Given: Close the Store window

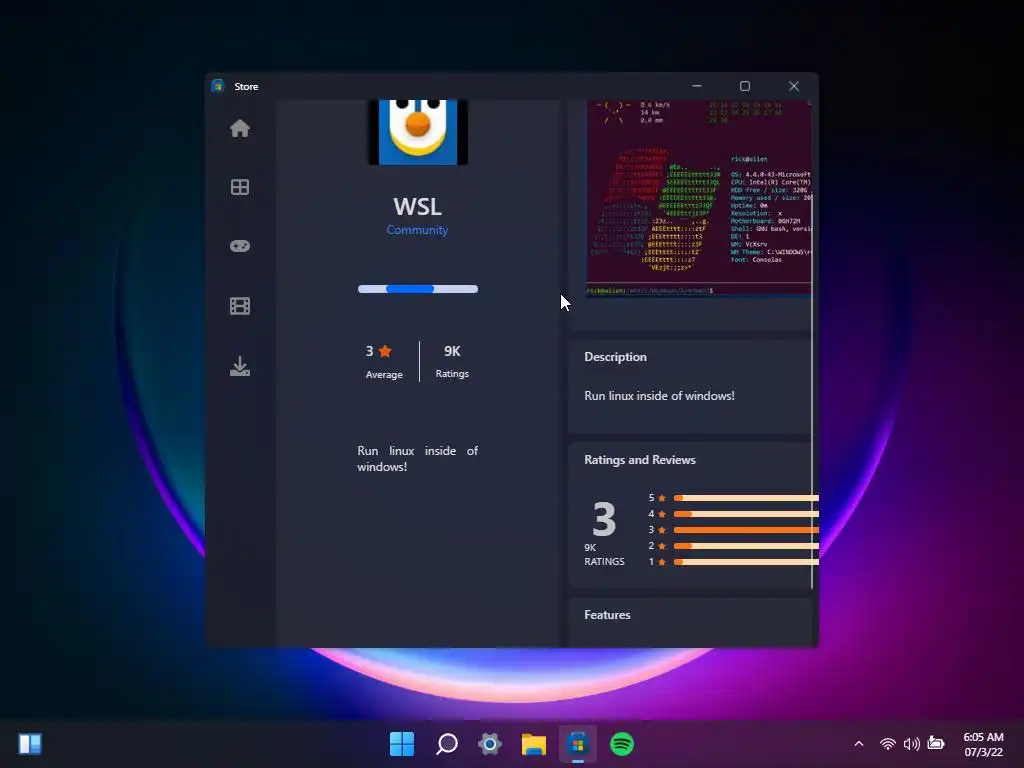Looking at the screenshot, I should point(793,86).
